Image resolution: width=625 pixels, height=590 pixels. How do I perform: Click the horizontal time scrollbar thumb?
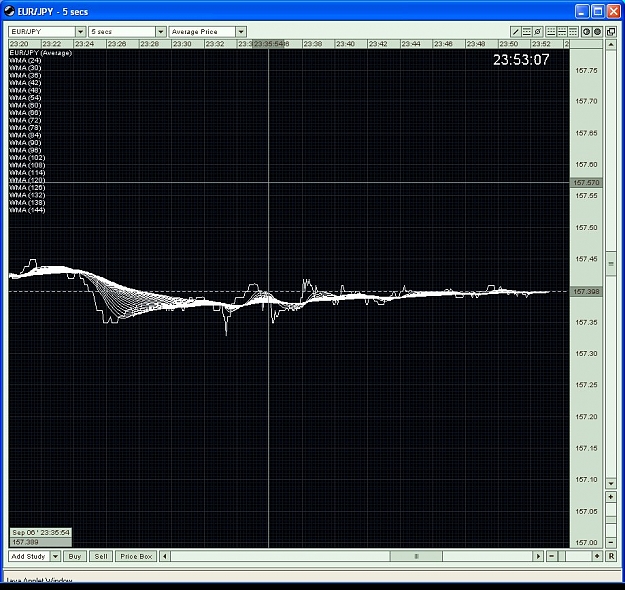(416, 556)
